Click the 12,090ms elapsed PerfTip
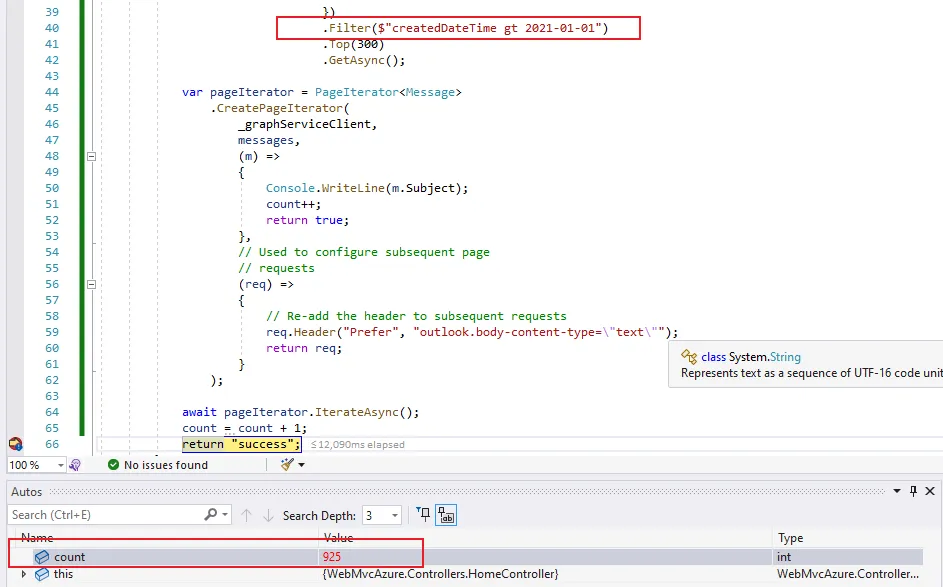Viewport: 943px width, 587px height. pos(358,444)
